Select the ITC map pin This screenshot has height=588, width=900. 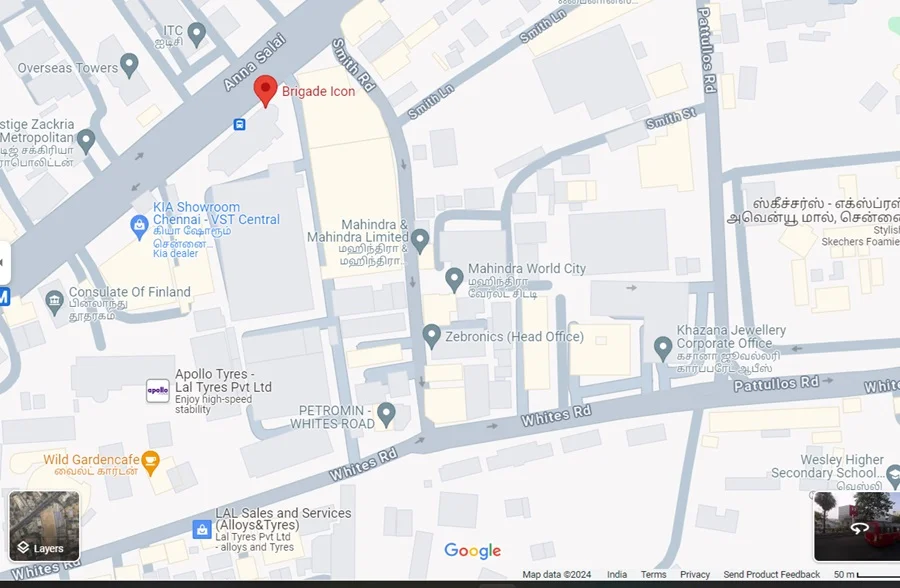197,35
